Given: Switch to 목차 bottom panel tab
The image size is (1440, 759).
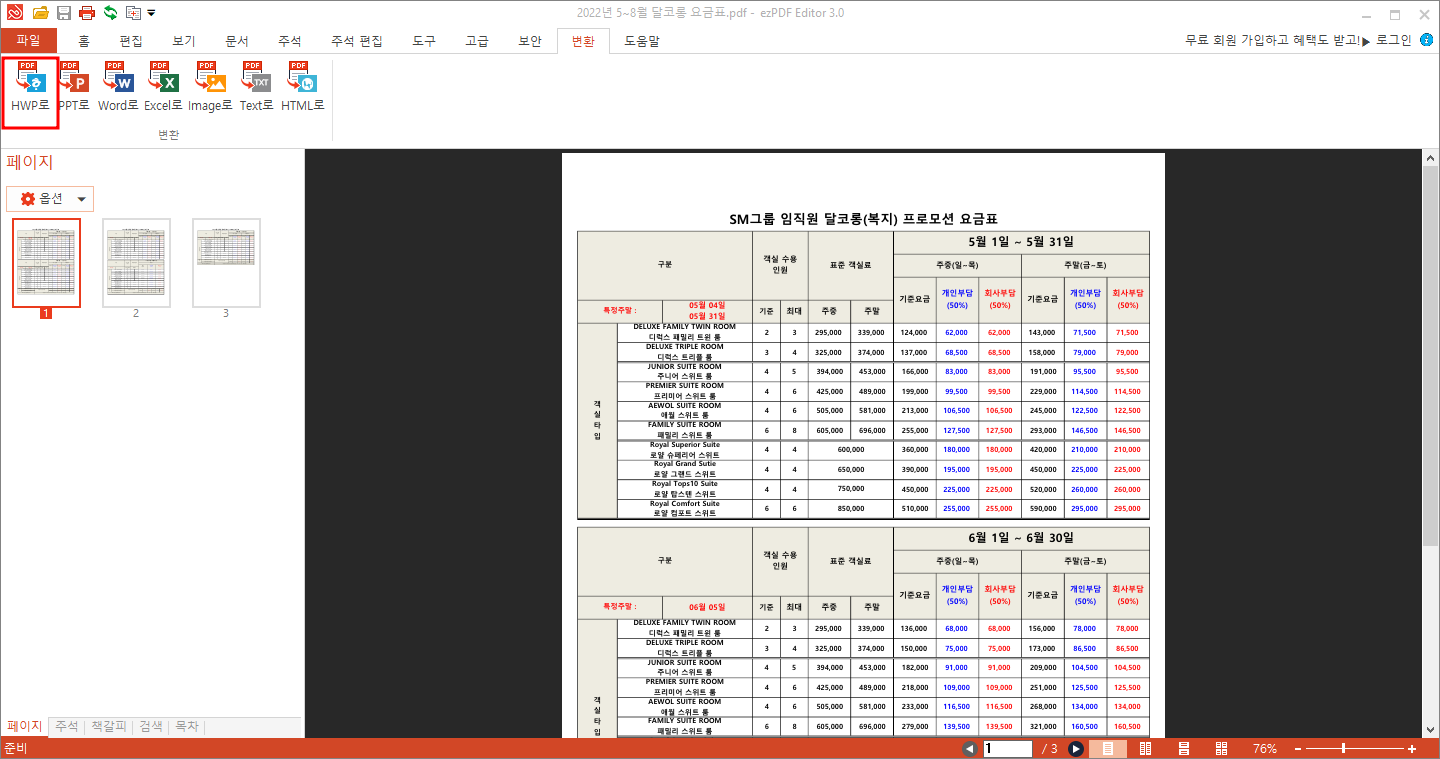Looking at the screenshot, I should pyautogui.click(x=187, y=727).
